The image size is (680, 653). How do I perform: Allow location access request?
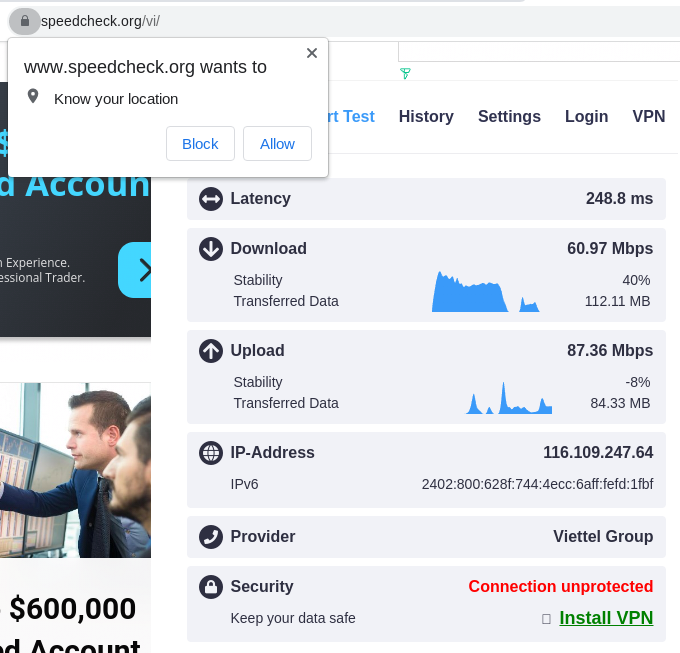pos(277,144)
